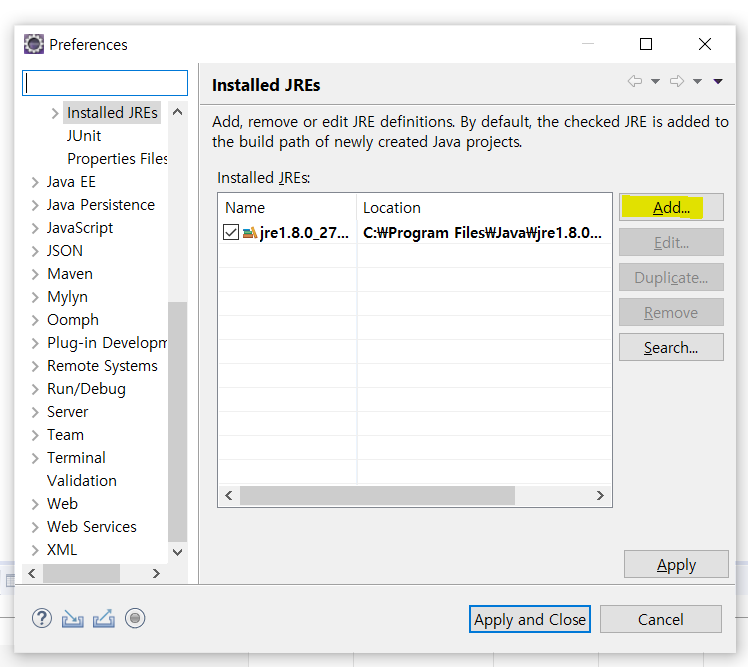The image size is (748, 667).
Task: Click the tree horizontal scroll-right arrow
Action: [x=156, y=573]
